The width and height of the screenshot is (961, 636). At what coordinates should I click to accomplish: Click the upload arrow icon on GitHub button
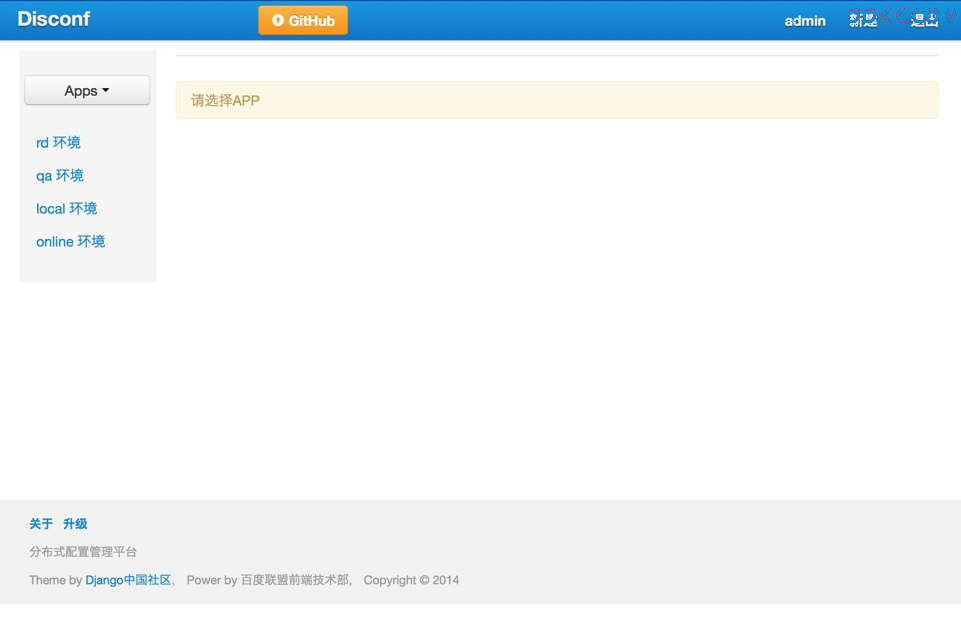coord(278,20)
